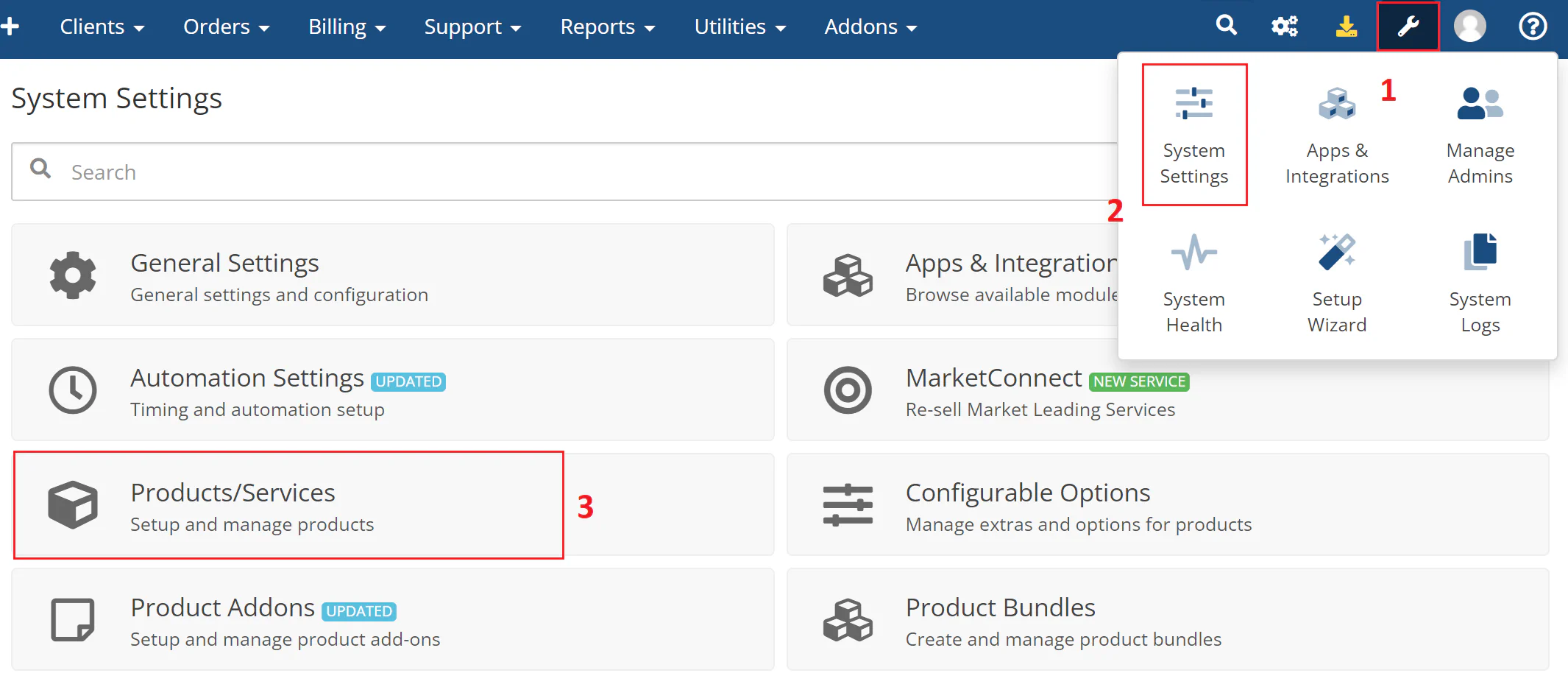Click the wrench tool icon in navbar
Viewport: 1568px width, 673px height.
pyautogui.click(x=1407, y=26)
